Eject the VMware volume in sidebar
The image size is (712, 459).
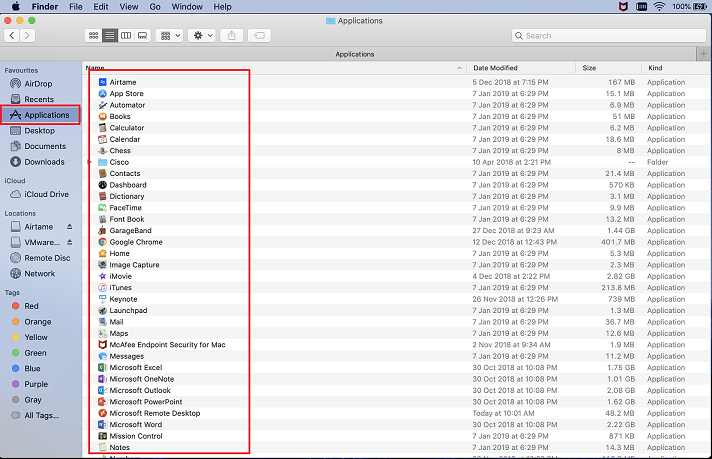click(x=70, y=242)
